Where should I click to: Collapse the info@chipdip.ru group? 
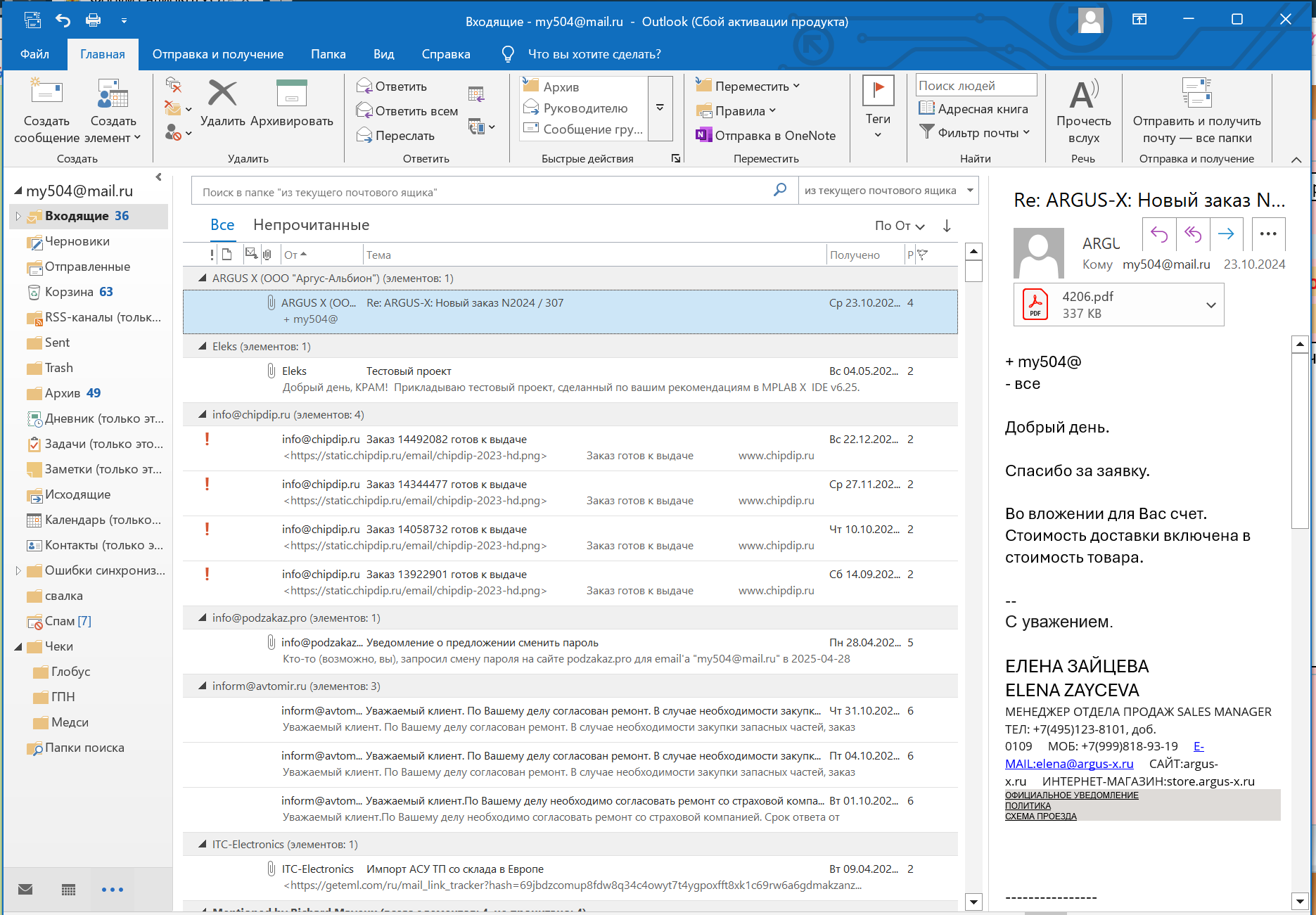[x=203, y=414]
